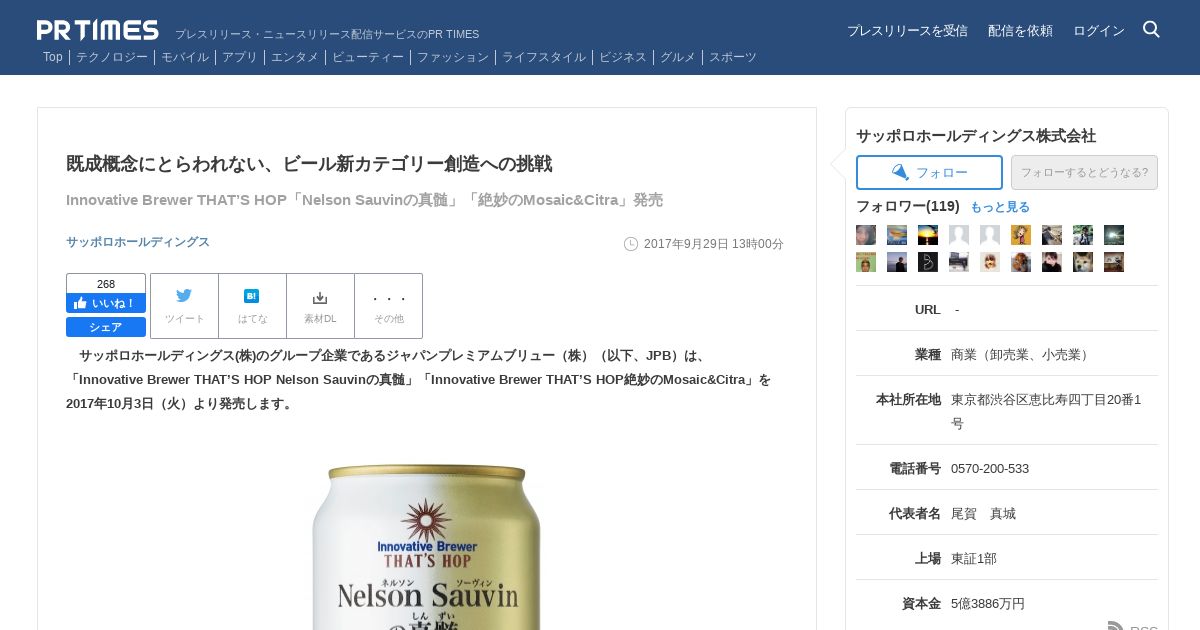This screenshot has height=630, width=1200.
Task: Open 配信を依頼 in header
Action: pos(1020,31)
